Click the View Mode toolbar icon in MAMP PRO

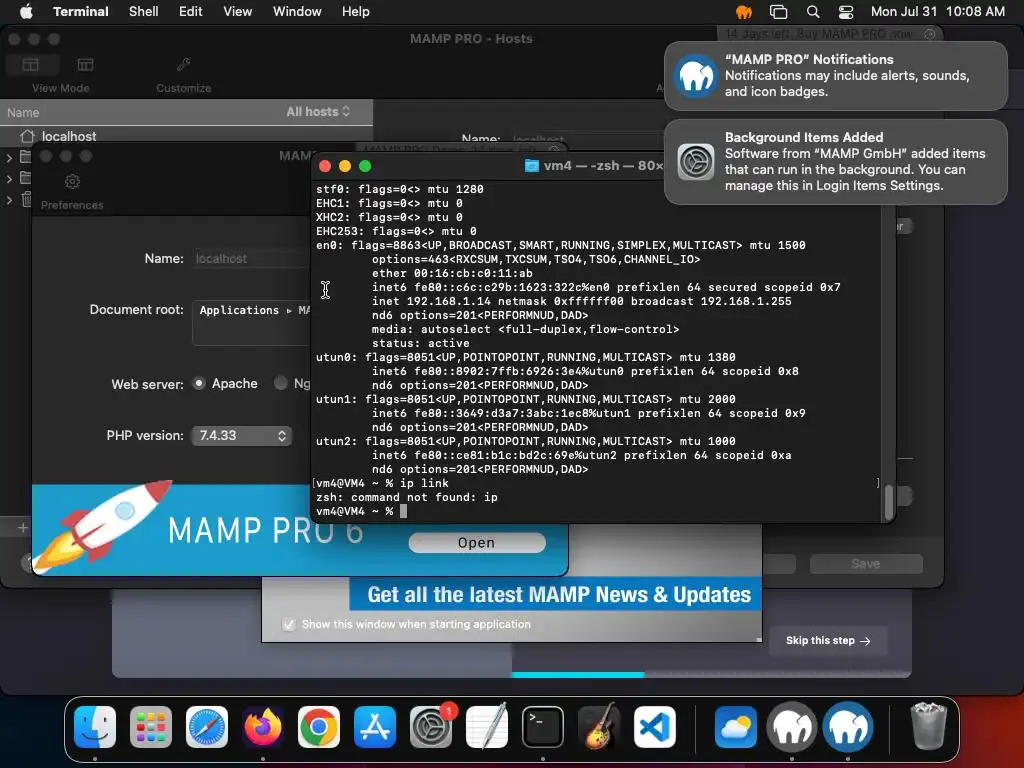point(31,65)
